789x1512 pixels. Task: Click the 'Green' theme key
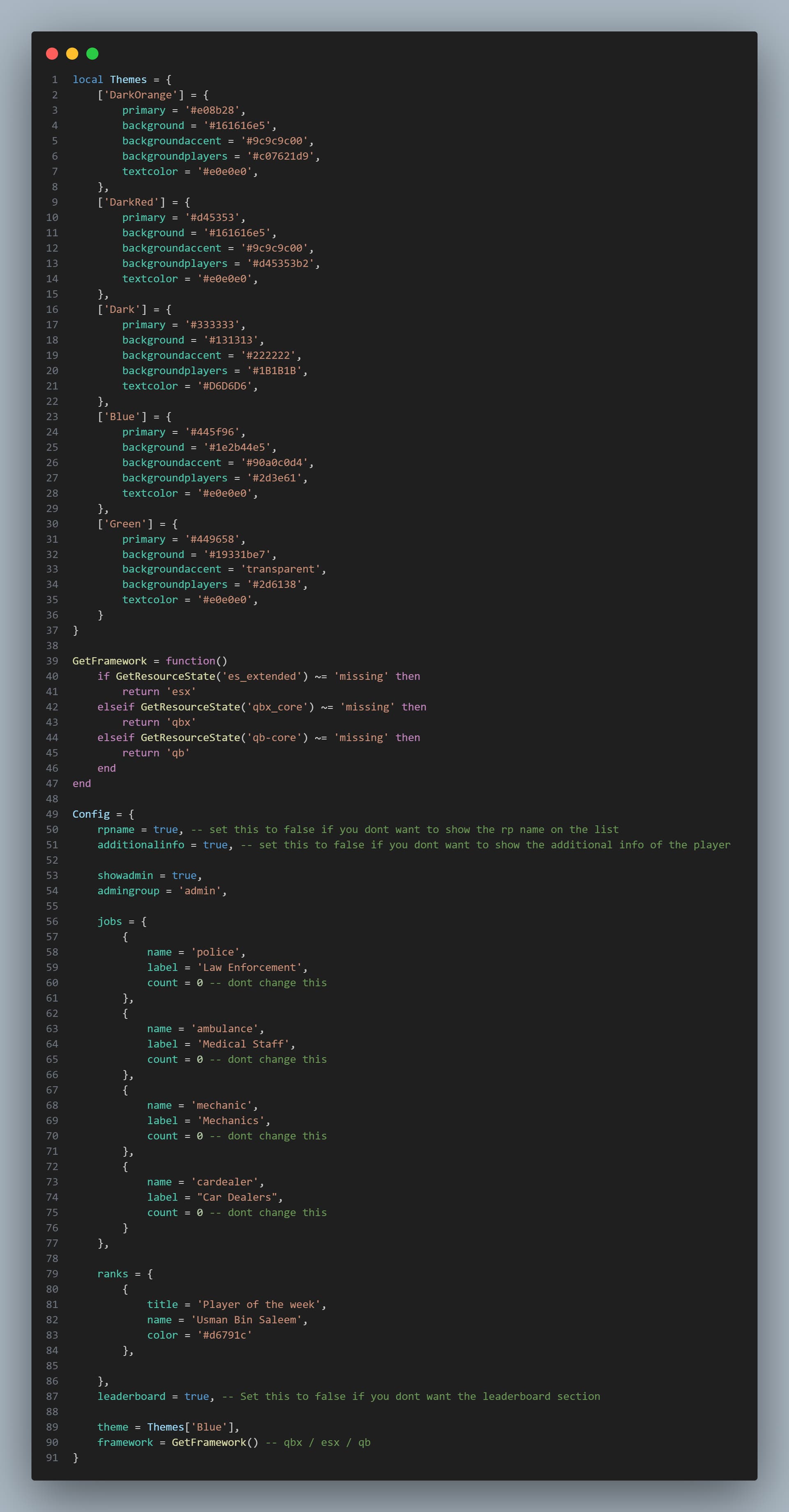click(125, 524)
